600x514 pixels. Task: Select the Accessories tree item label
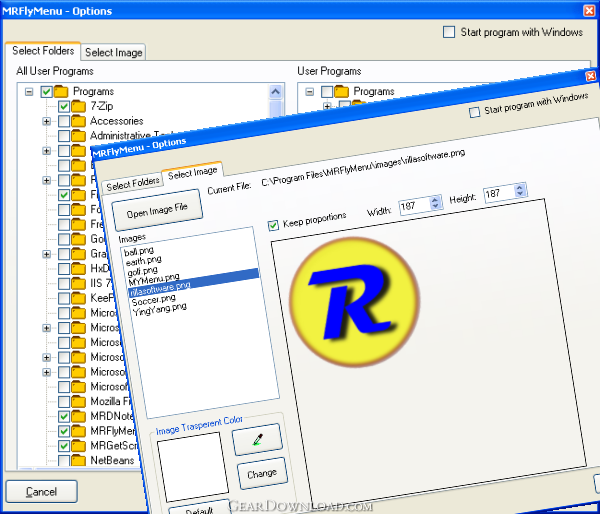click(x=117, y=121)
